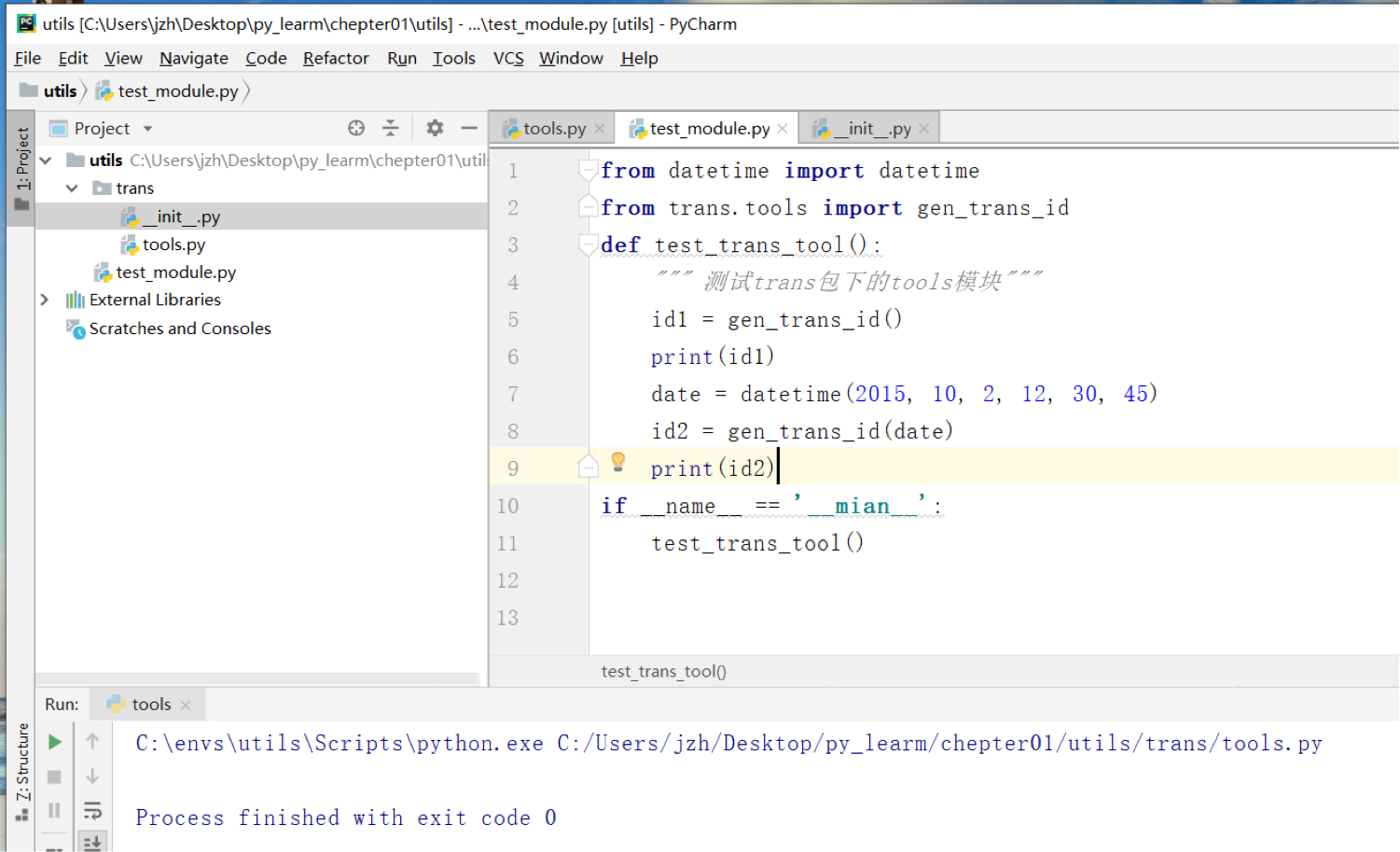Click the crosshair locate-file icon in Project panel
This screenshot has width=1400, height=852.
coord(356,128)
